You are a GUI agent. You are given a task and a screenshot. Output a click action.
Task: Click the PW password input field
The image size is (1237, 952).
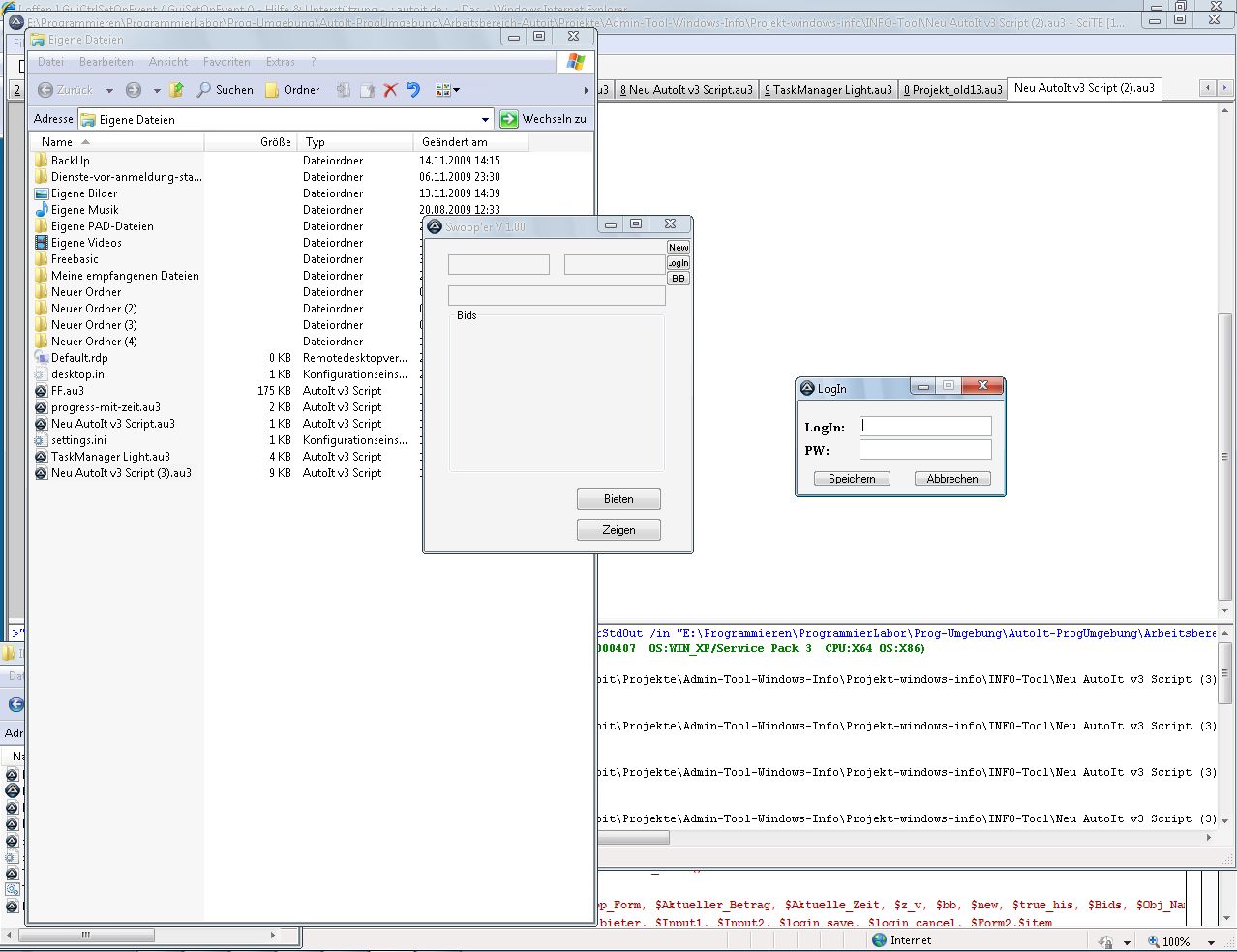tap(925, 450)
